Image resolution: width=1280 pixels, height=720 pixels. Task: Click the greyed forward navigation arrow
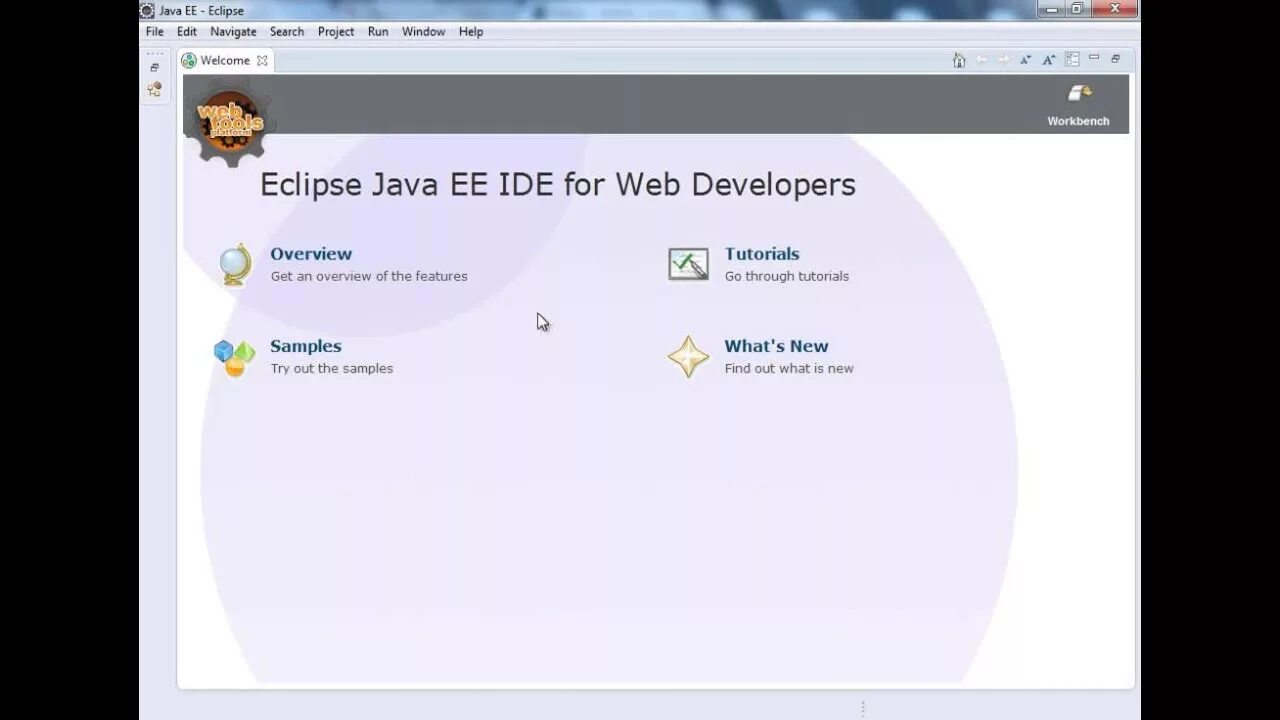pos(1003,60)
